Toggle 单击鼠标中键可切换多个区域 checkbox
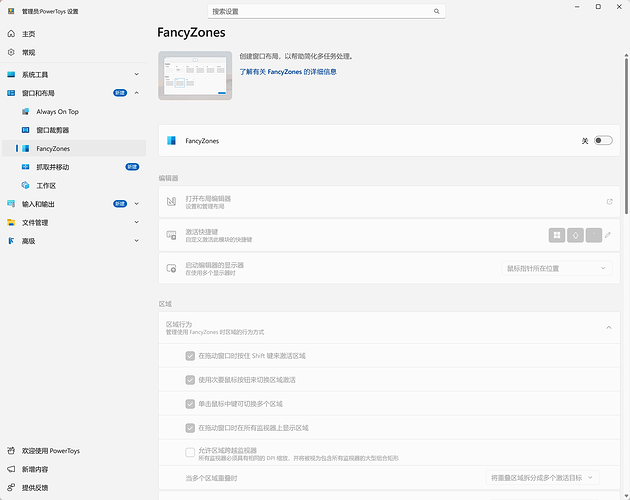Viewport: 630px width, 500px height. tap(190, 404)
